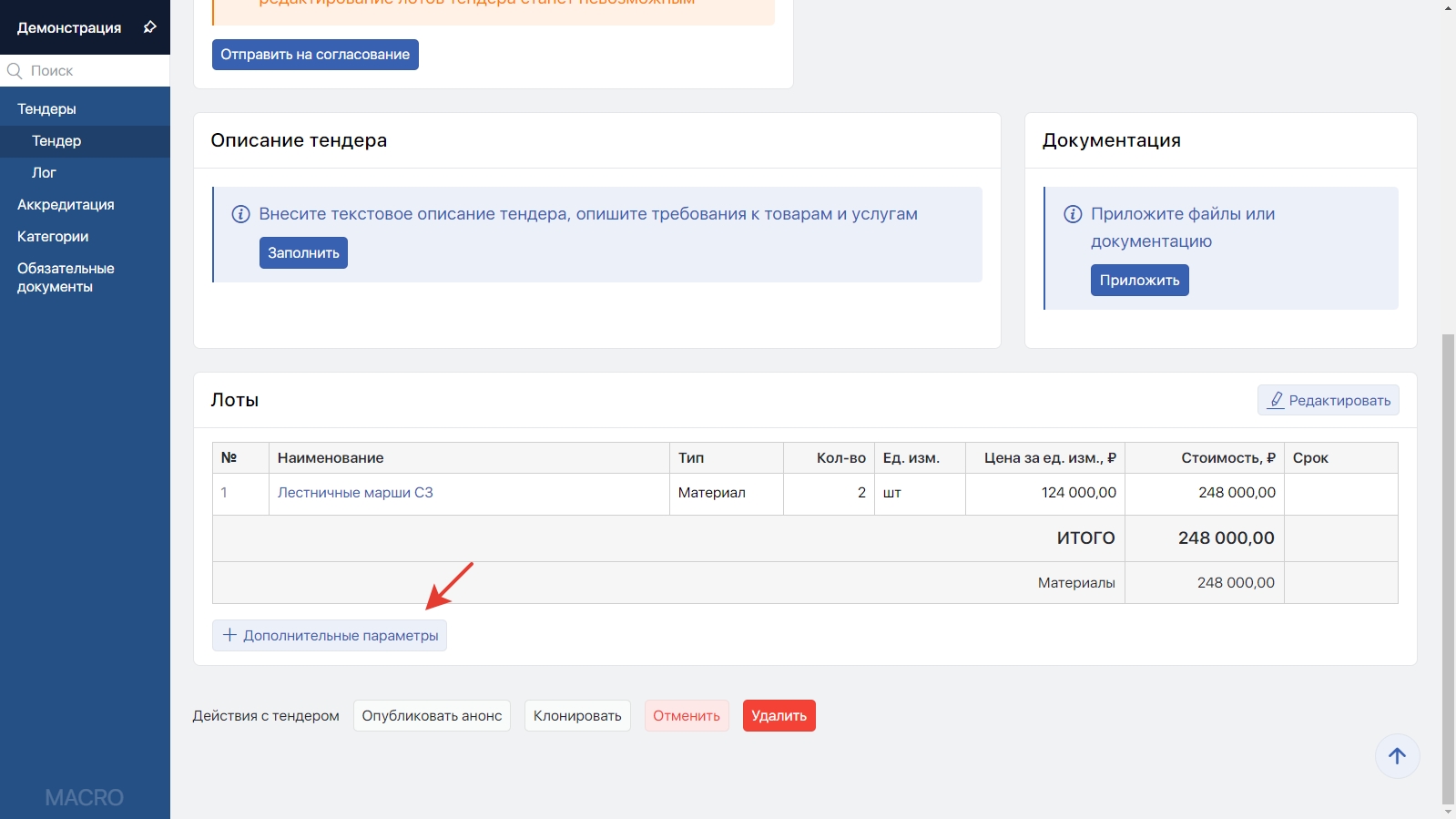
Task: Open Категории from the sidebar
Action: (x=53, y=237)
